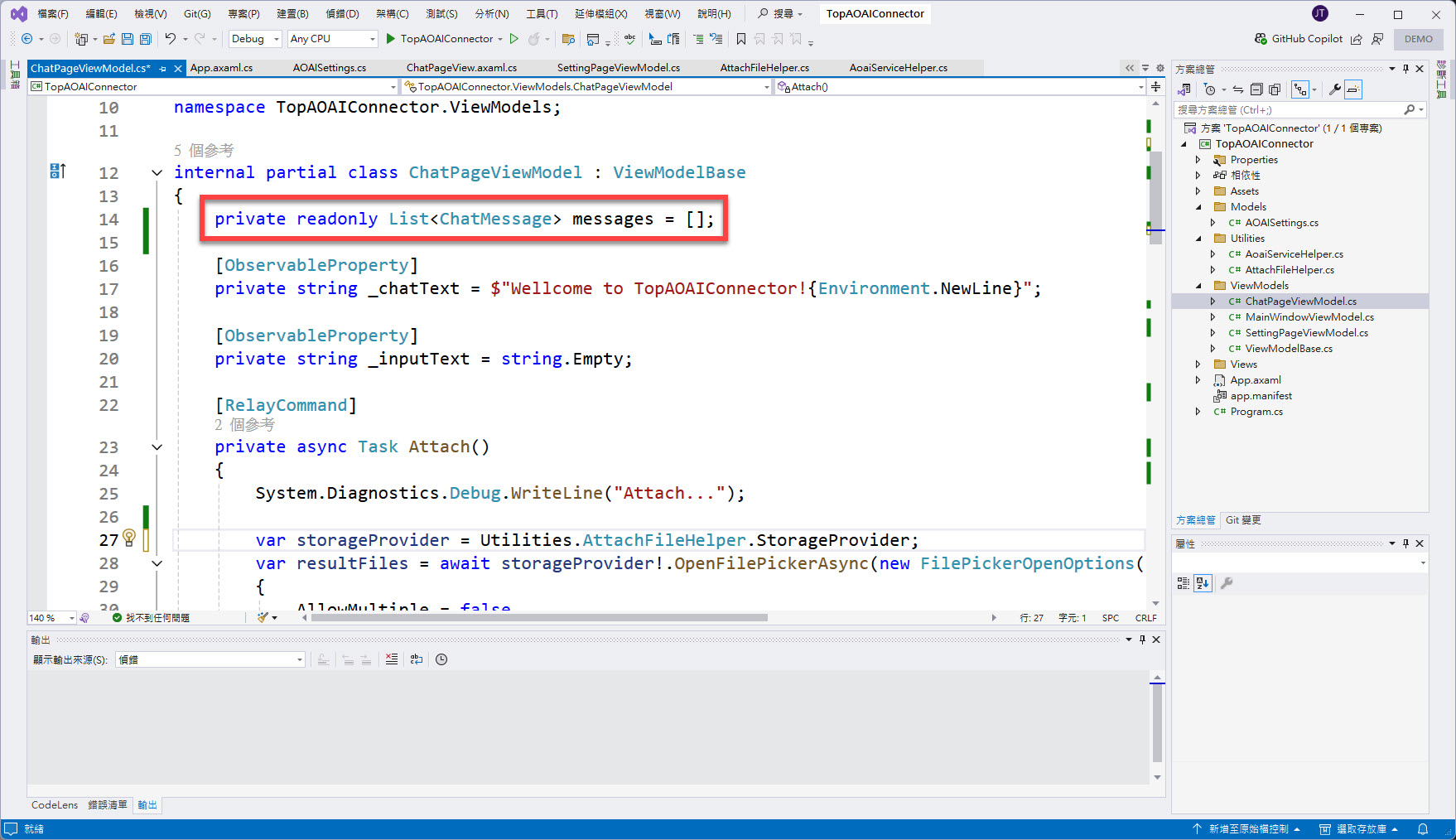Navigate backward with the toolbar back arrow
Screen dimensions: 1456x840
[x=27, y=39]
